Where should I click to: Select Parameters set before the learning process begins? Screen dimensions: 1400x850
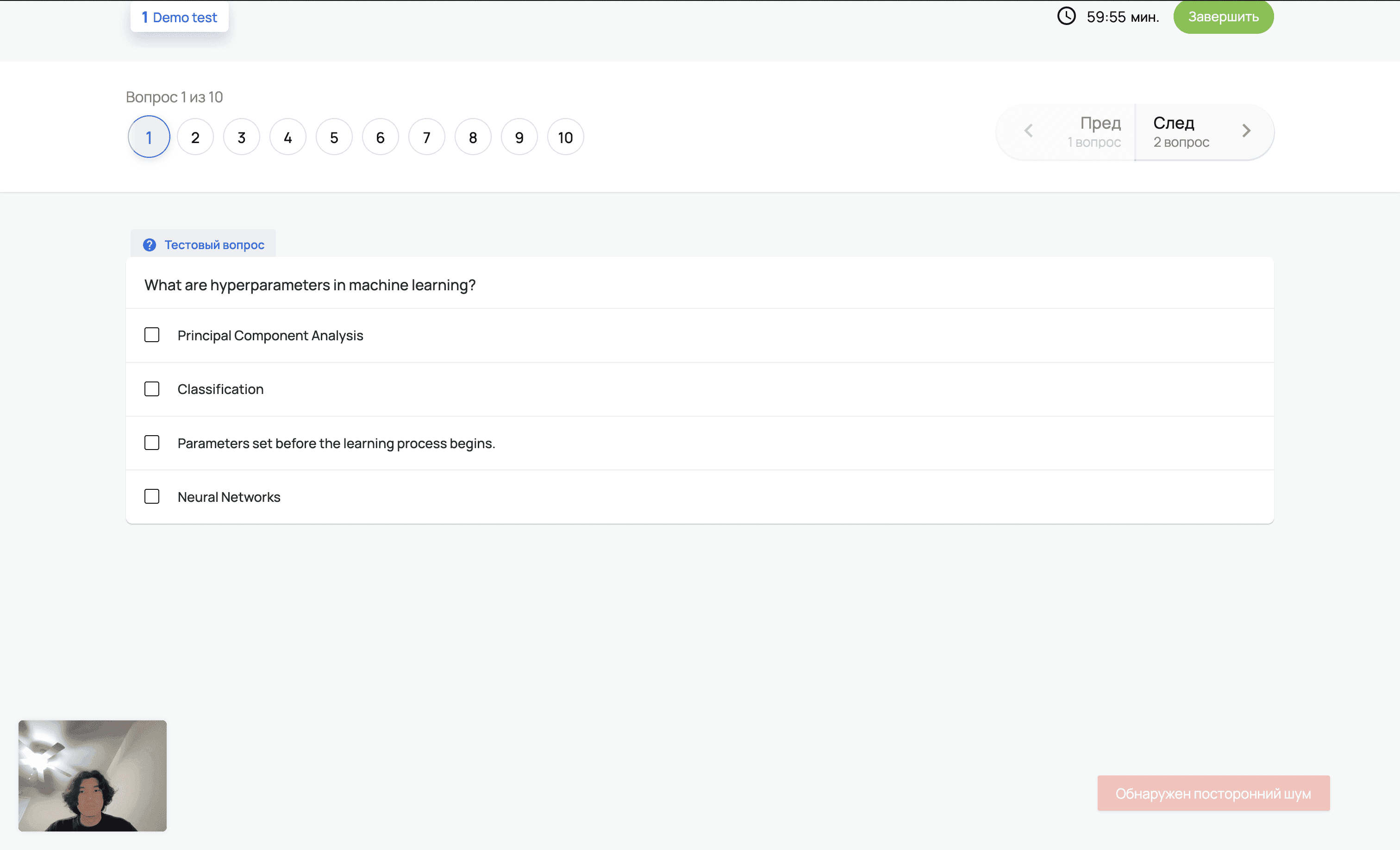tap(152, 443)
